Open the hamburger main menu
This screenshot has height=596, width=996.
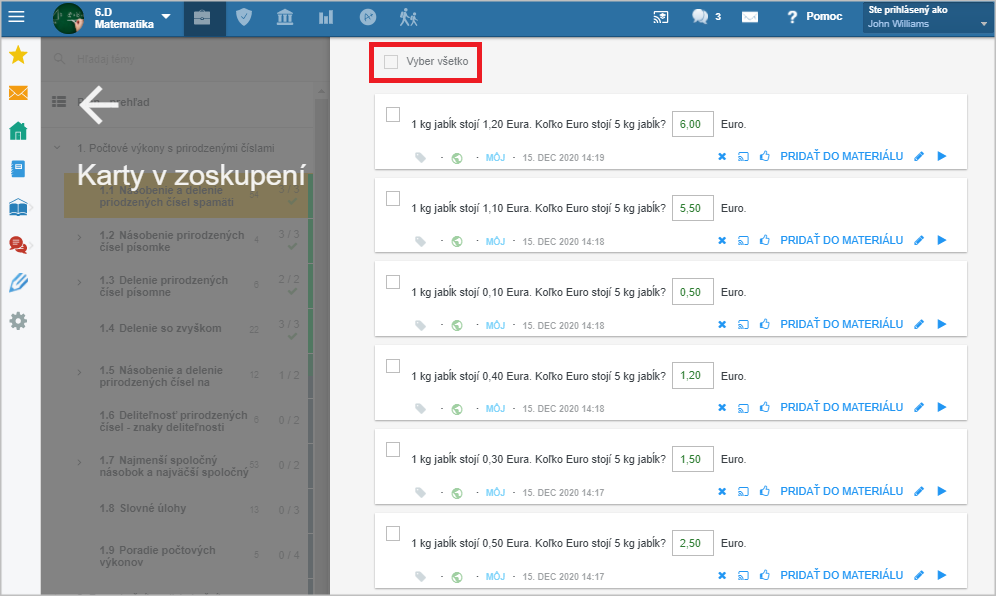click(x=17, y=17)
